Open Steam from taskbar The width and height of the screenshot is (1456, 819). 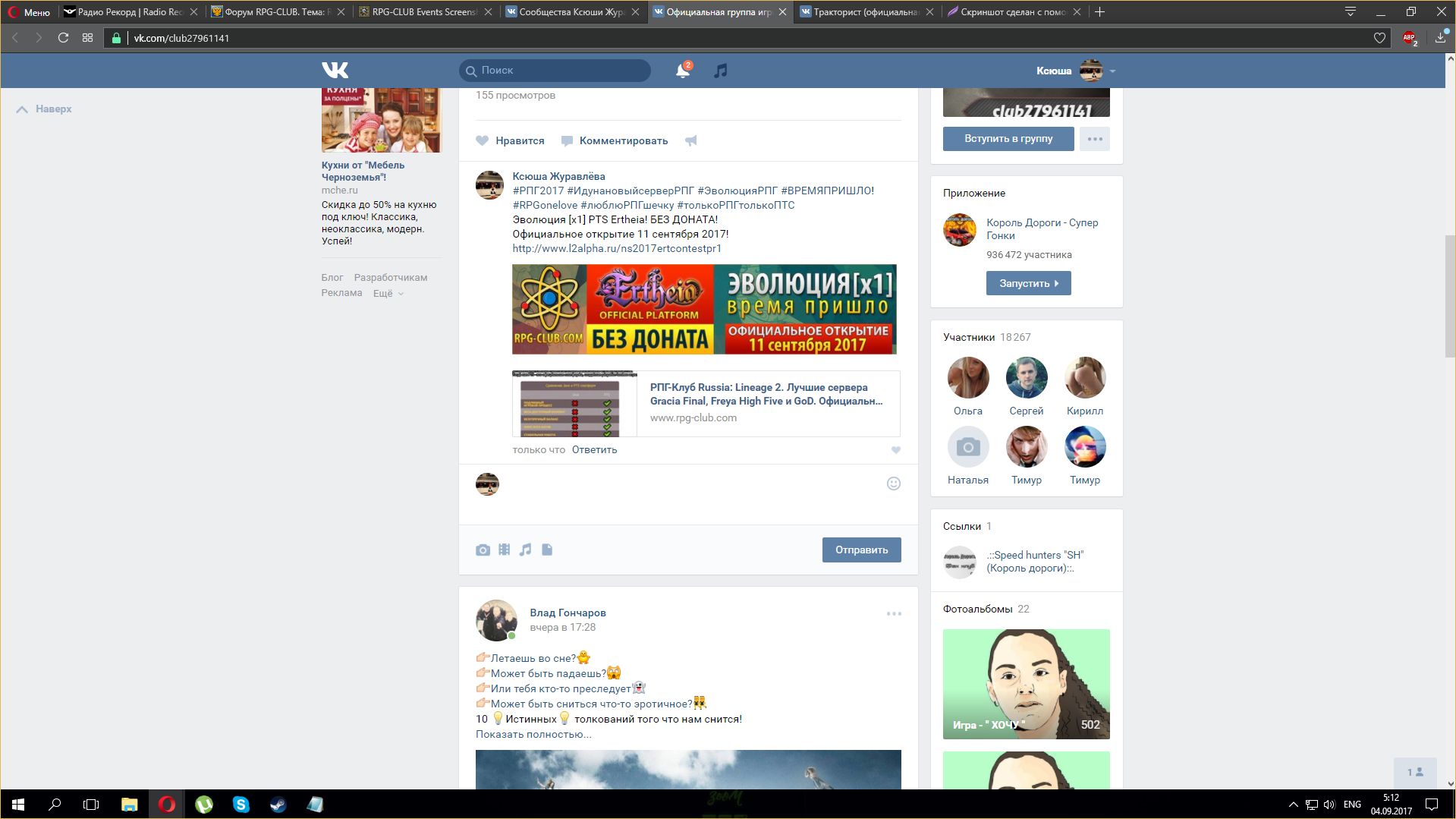278,805
